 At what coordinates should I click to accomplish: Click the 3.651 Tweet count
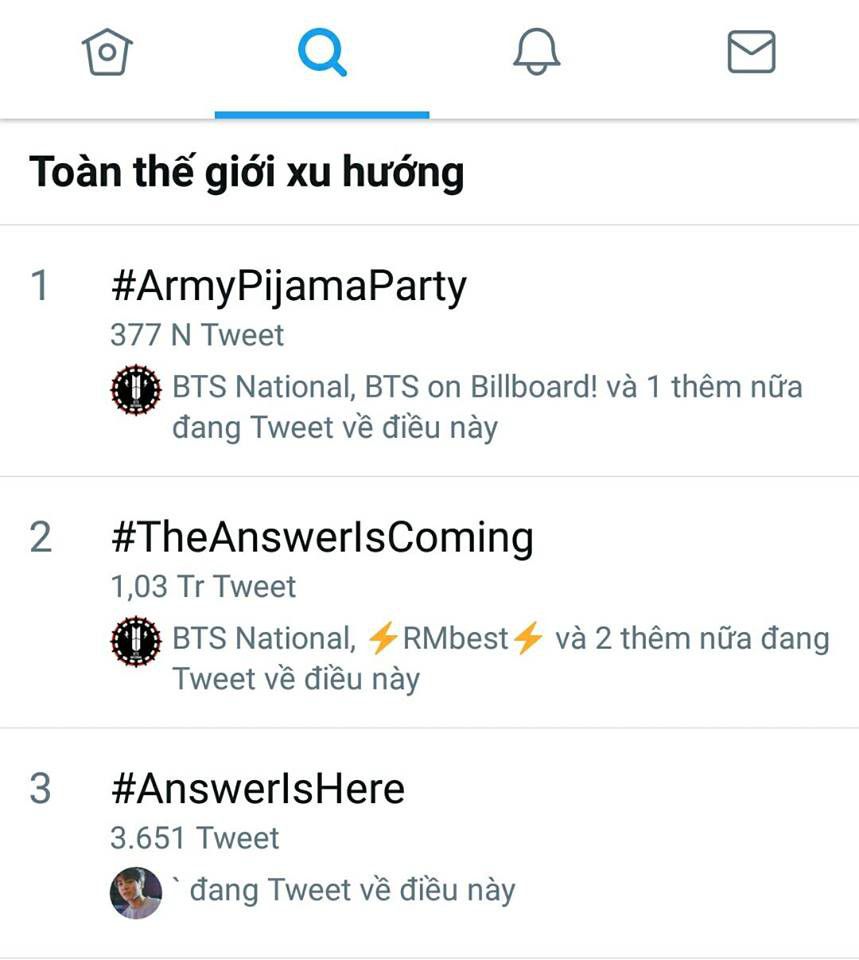coord(195,838)
